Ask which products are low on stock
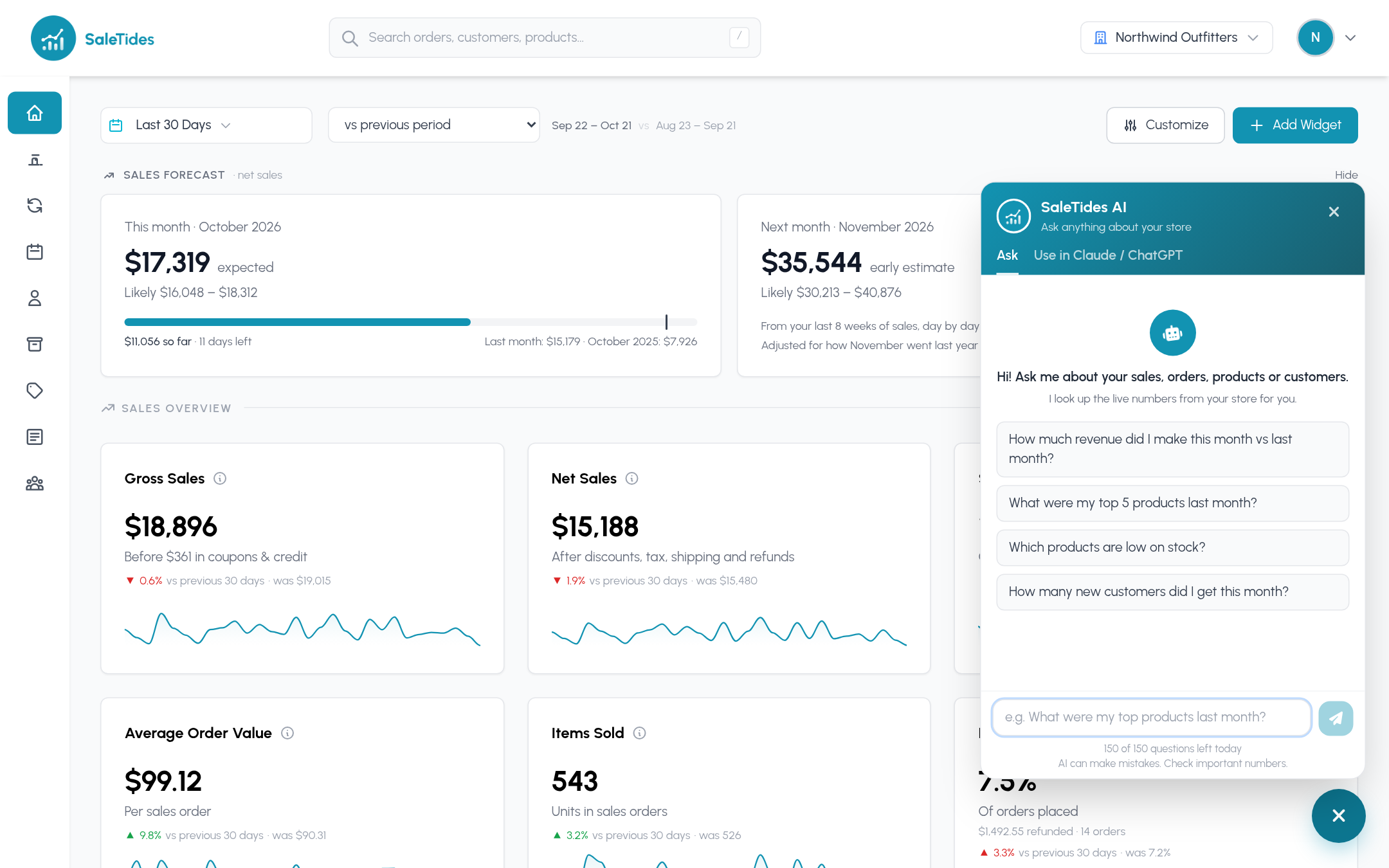1389x868 pixels. 1172,547
